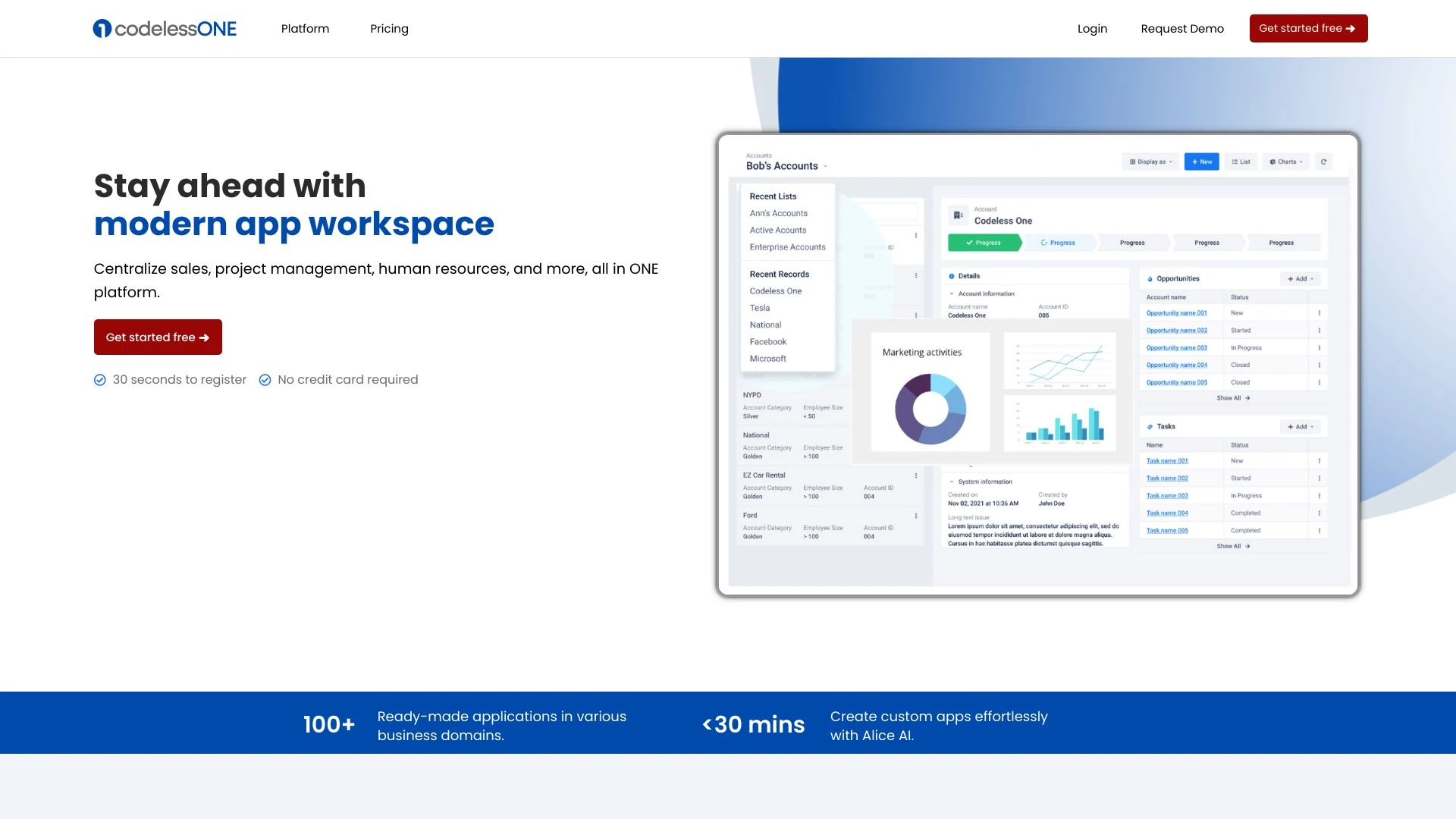Click the donut chart in Marketing activities
1456x819 pixels.
pyautogui.click(x=930, y=407)
